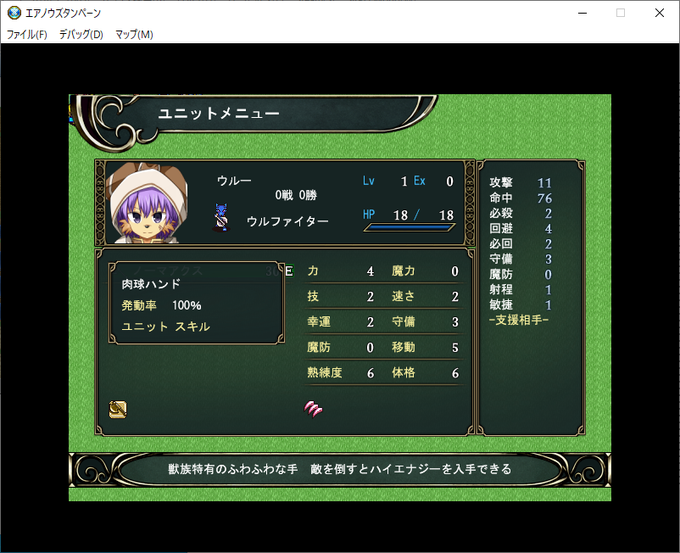This screenshot has width=680, height=553.
Task: Click the ユニット スキル label
Action: click(166, 327)
